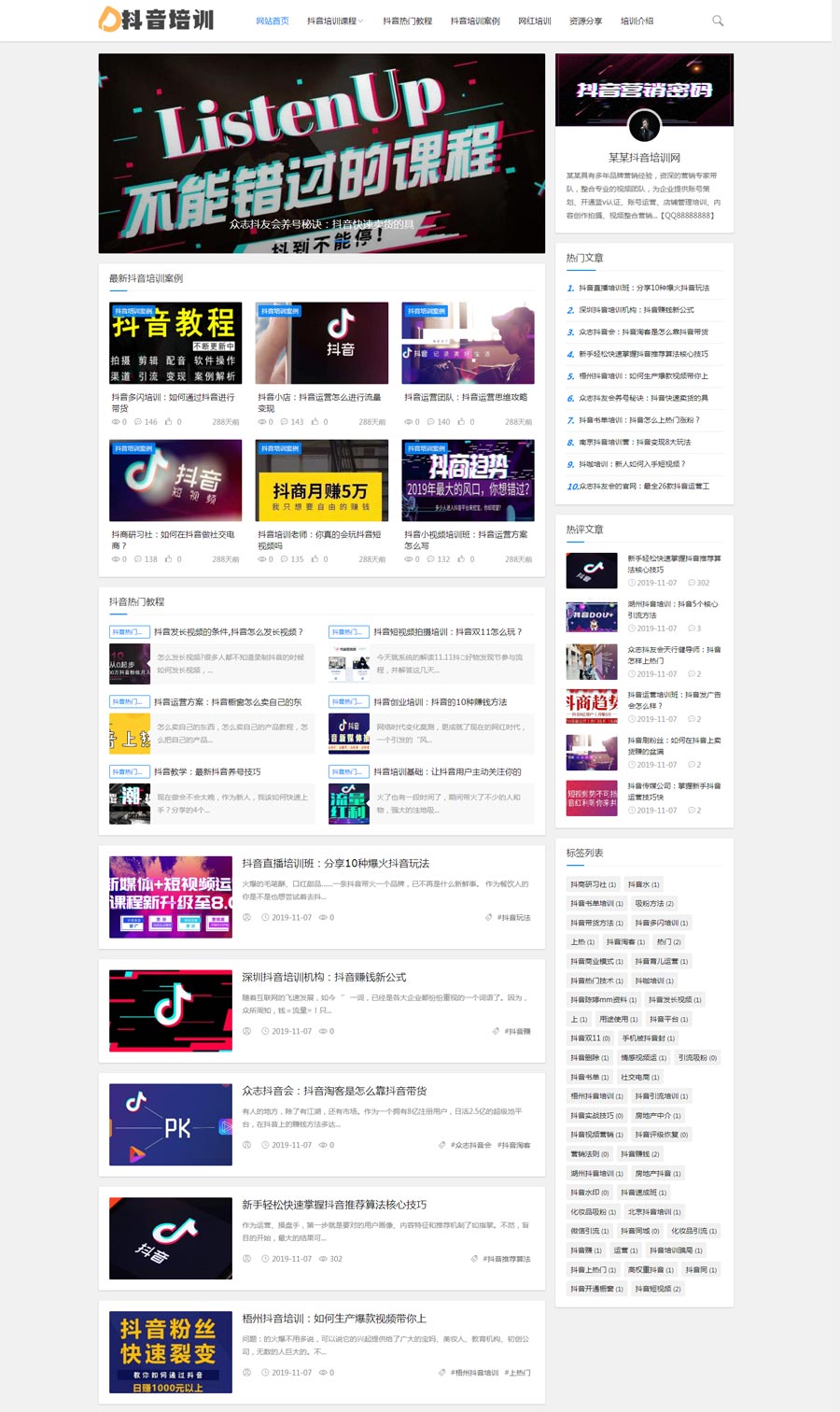This screenshot has height=1412, width=840.
Task: Click comment bubble icon on 抖音多闪培训 card
Action: 138,422
